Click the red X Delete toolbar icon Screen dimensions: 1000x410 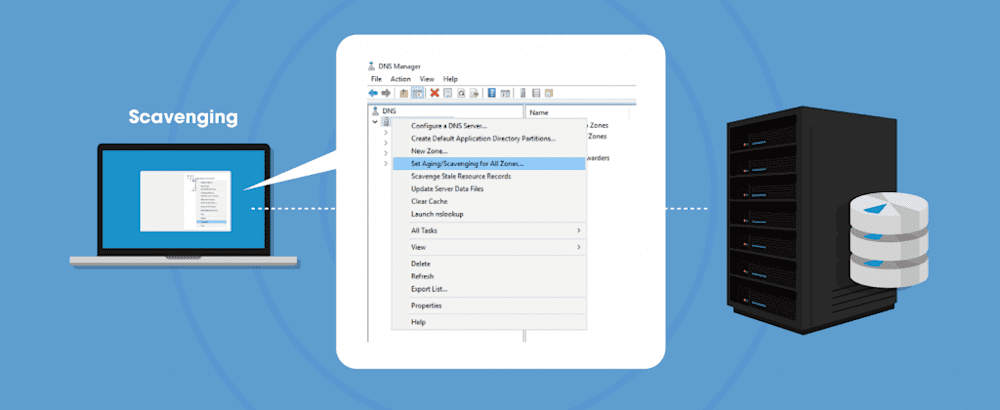coord(435,93)
